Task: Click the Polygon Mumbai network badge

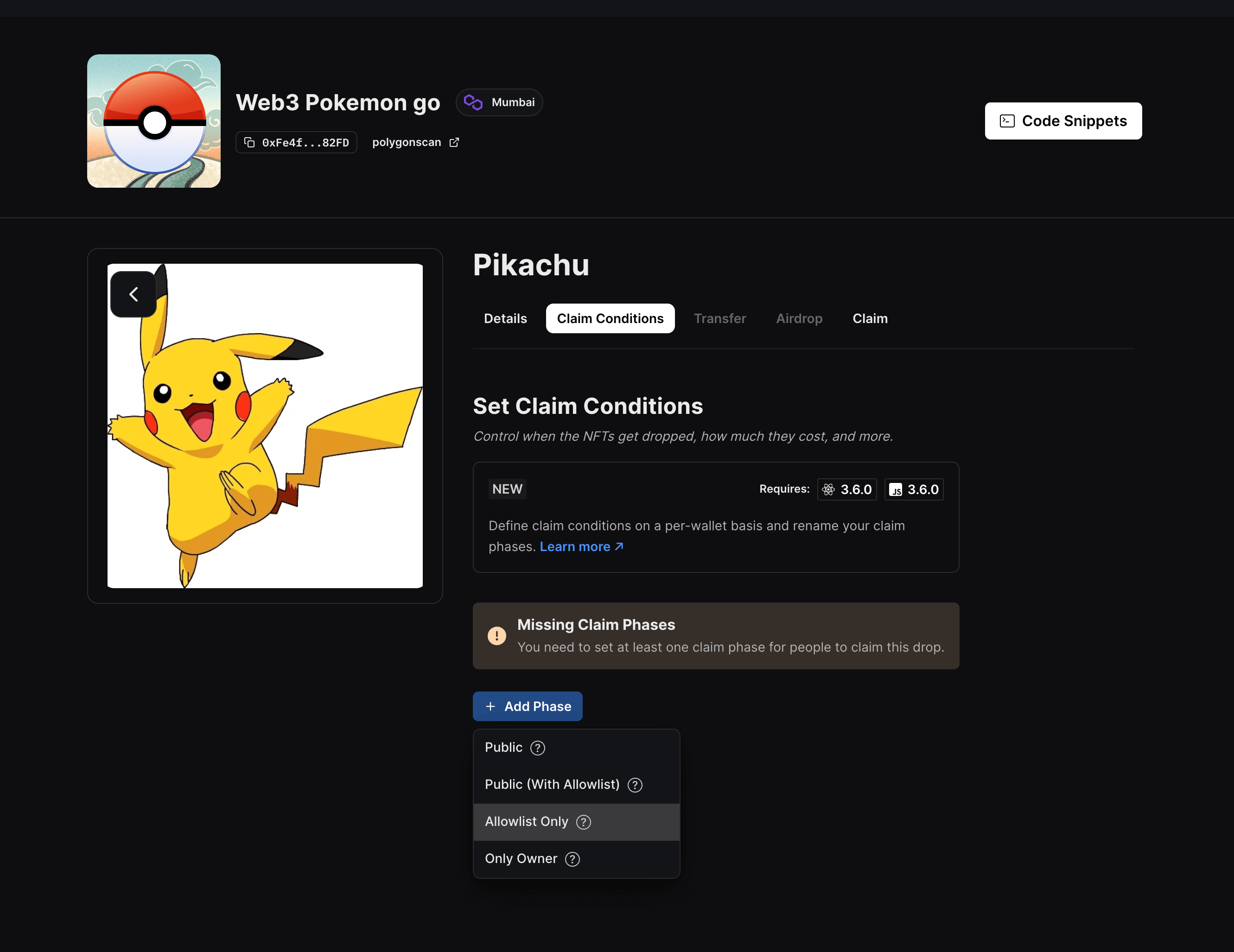Action: pyautogui.click(x=499, y=102)
